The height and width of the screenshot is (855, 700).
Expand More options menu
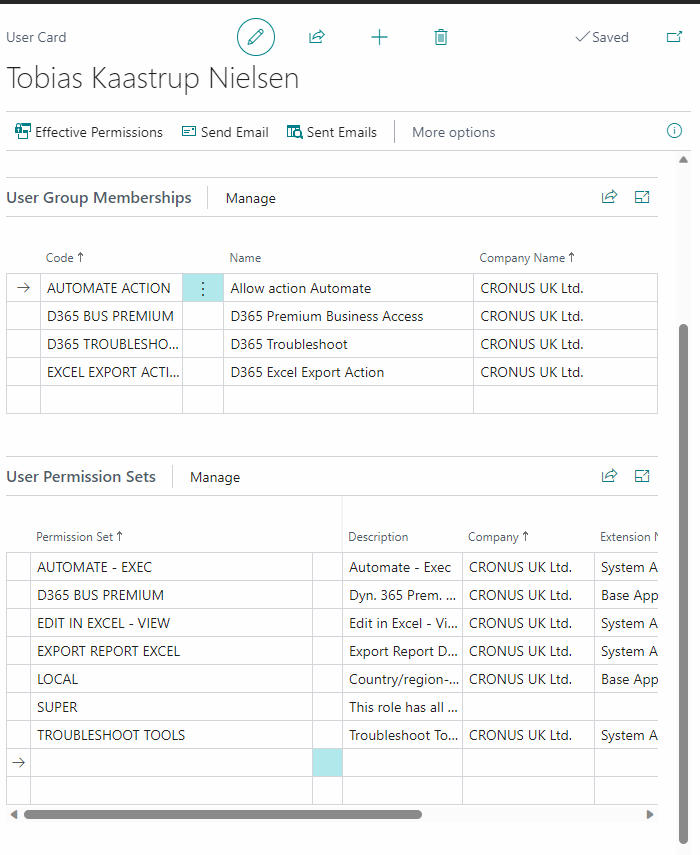pos(453,132)
